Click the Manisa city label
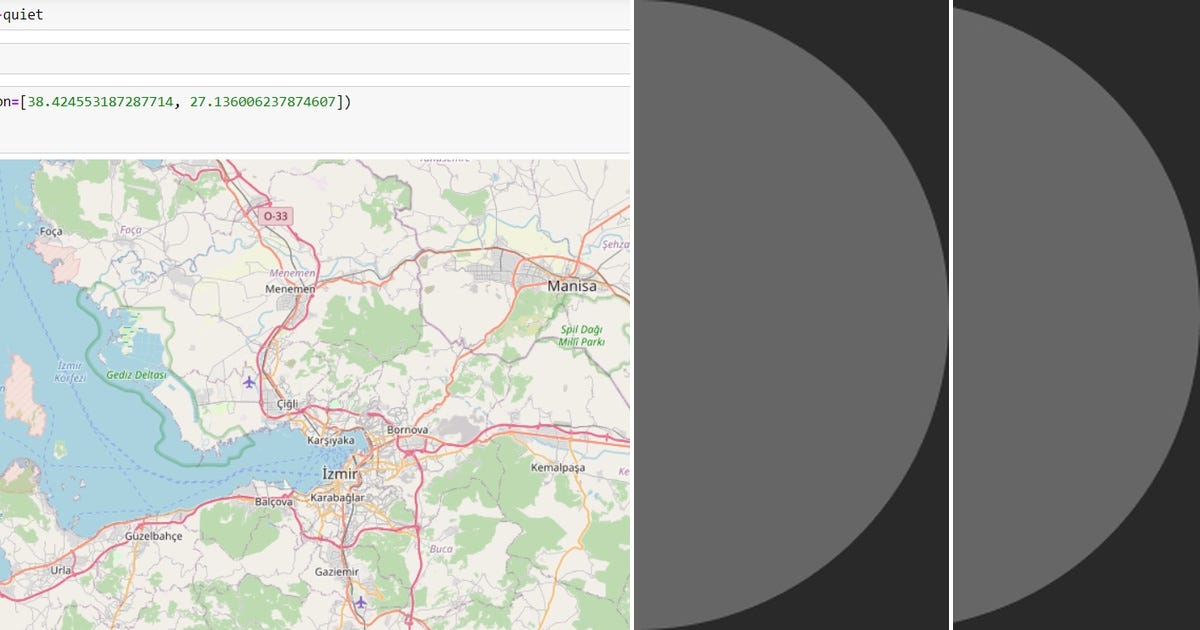Viewport: 1200px width, 630px height. click(x=572, y=285)
